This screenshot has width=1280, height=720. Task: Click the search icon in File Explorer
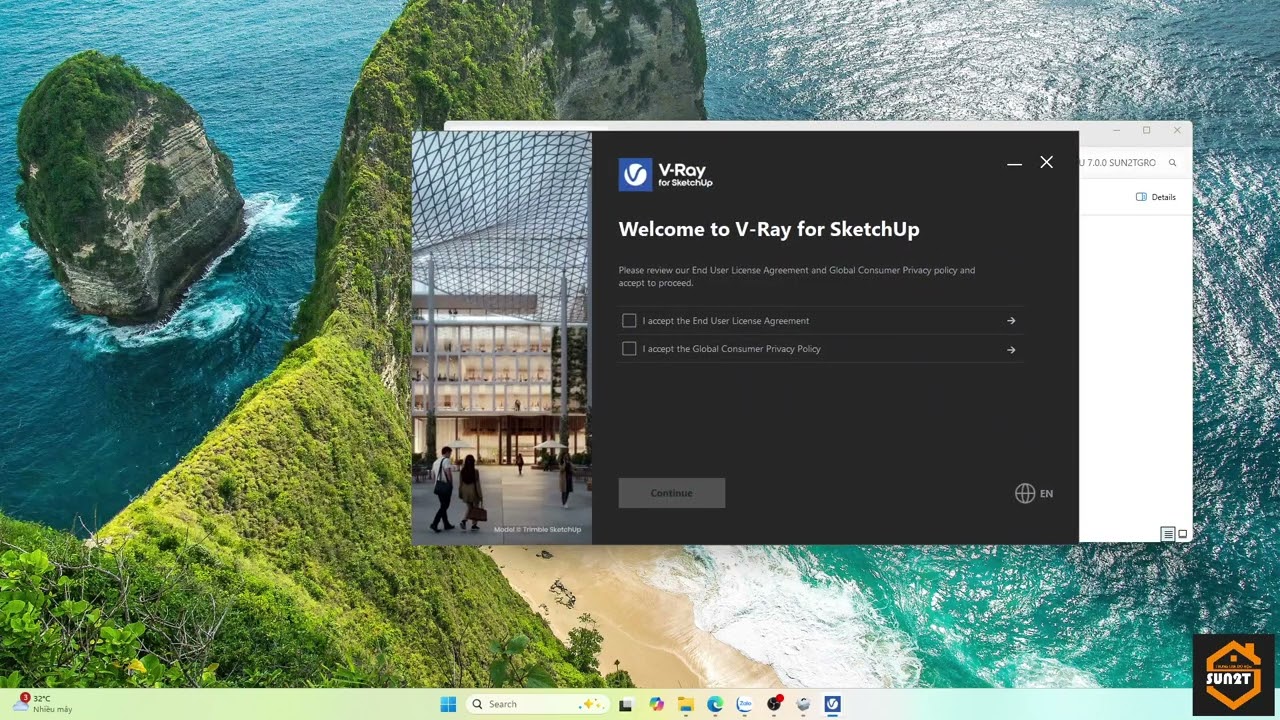[1172, 162]
